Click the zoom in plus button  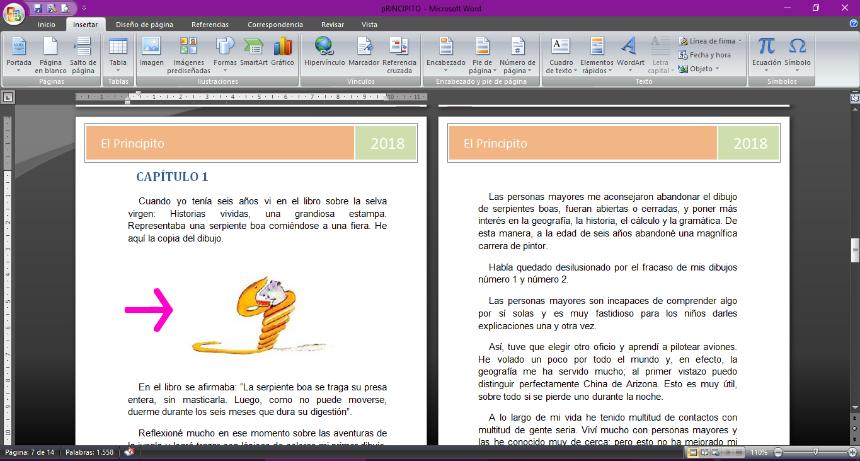pyautogui.click(x=852, y=453)
